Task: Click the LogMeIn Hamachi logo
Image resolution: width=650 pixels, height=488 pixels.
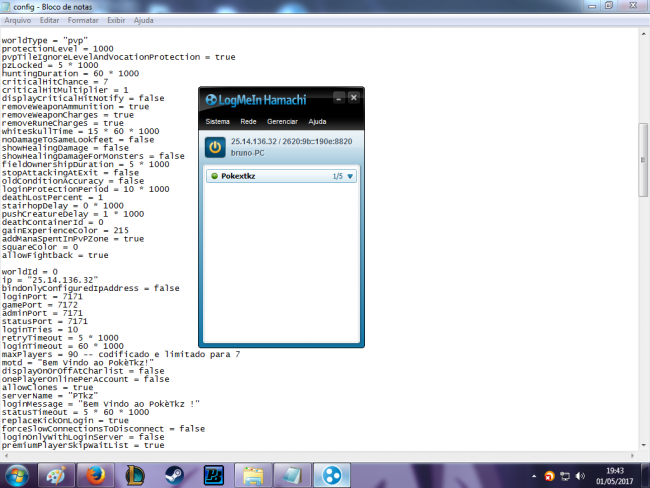Action: point(256,100)
